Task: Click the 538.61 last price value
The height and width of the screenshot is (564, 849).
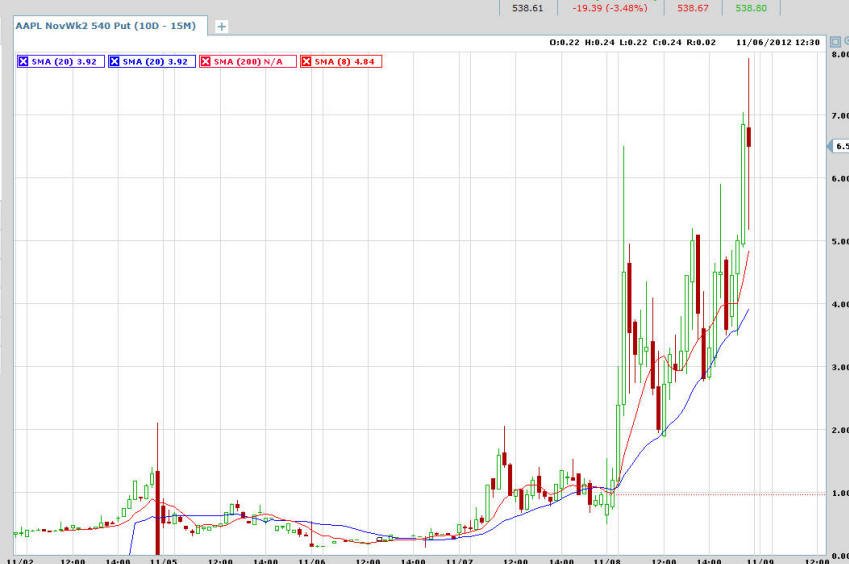Action: tap(527, 8)
